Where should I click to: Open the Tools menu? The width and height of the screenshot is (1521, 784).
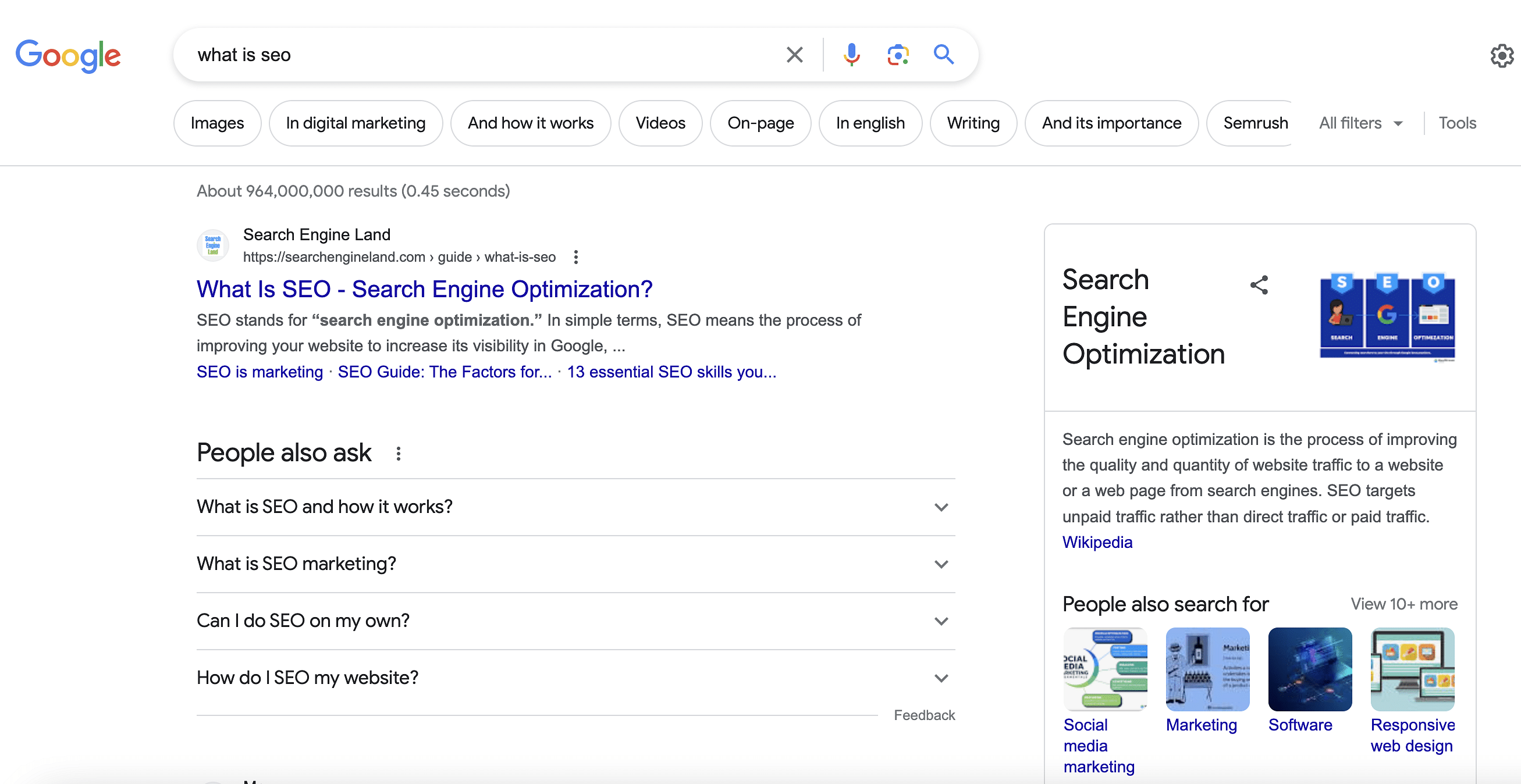point(1457,123)
